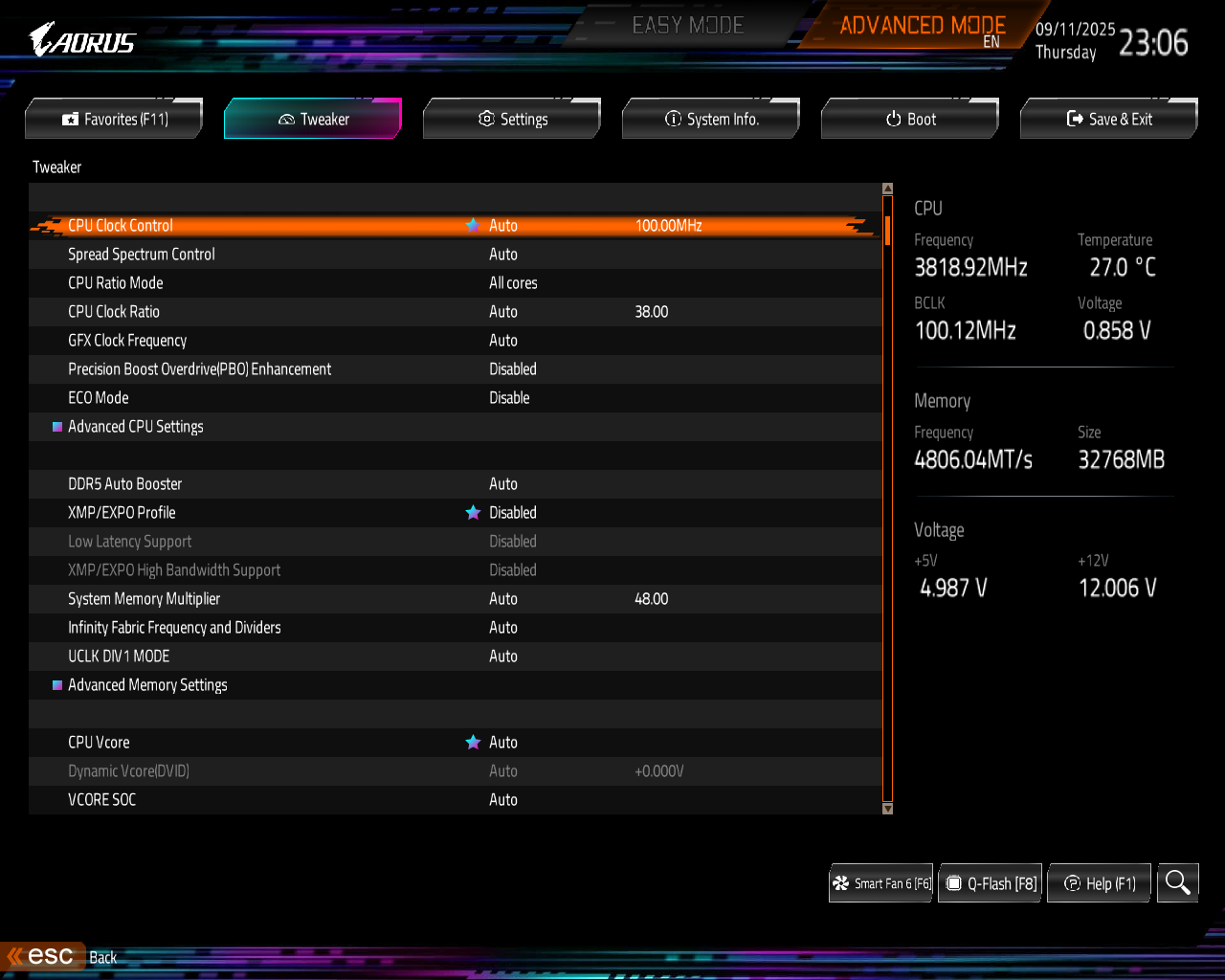Click the square marker beside Advanced CPU Settings
This screenshot has width=1225, height=980.
click(x=57, y=427)
